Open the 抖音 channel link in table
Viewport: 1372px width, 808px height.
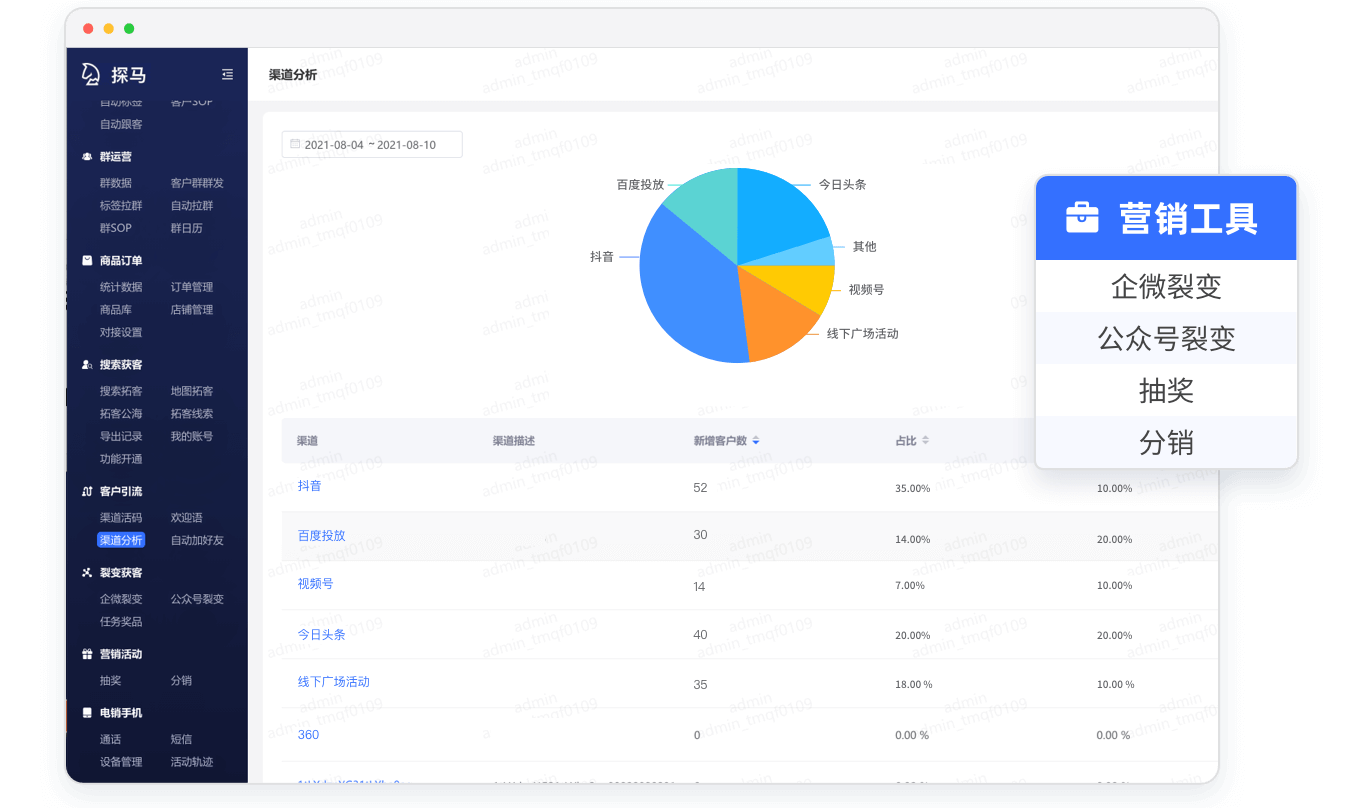(x=310, y=486)
